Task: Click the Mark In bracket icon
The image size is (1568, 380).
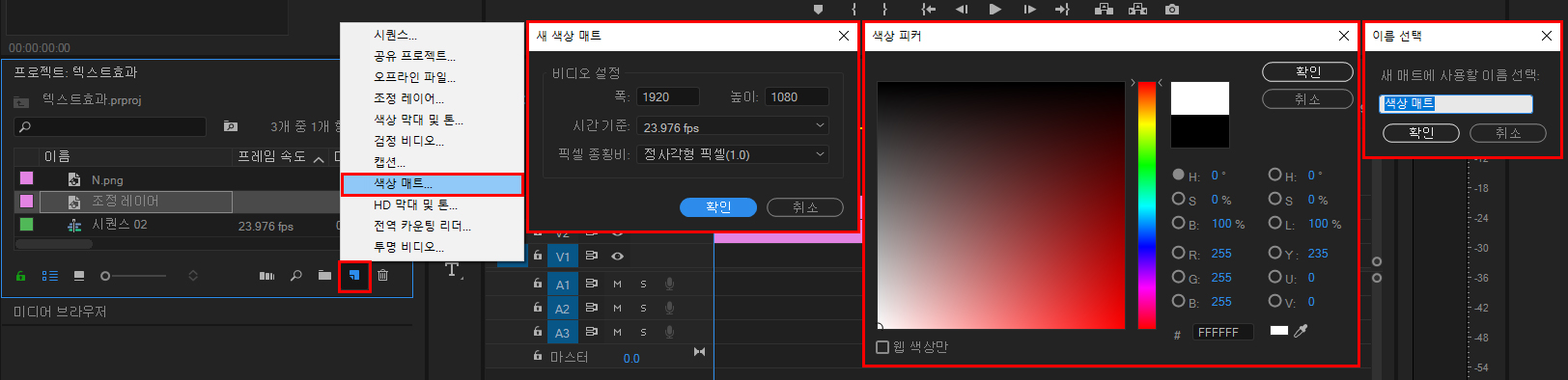Action: 854,9
